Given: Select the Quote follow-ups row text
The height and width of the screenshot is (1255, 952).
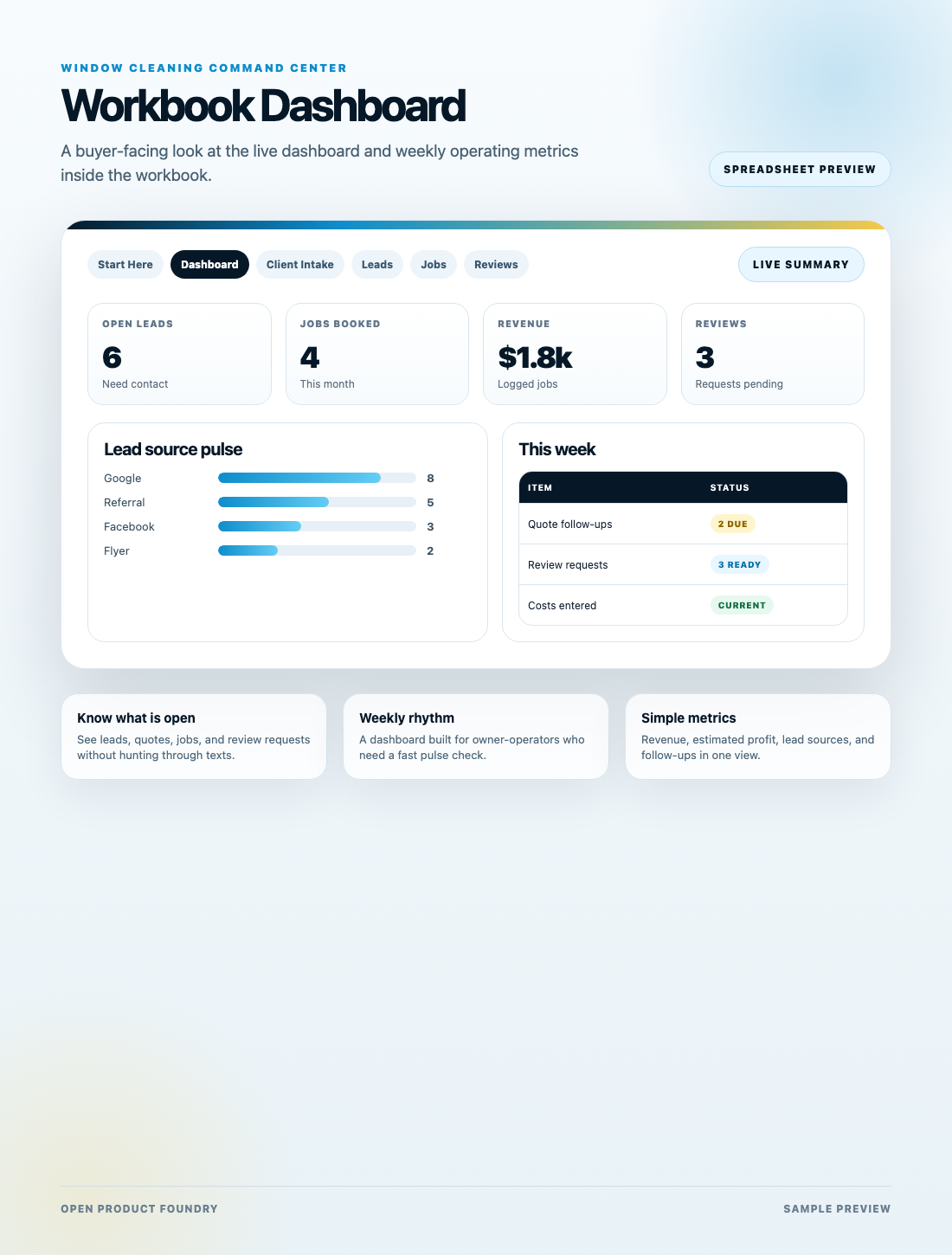Looking at the screenshot, I should tap(570, 525).
